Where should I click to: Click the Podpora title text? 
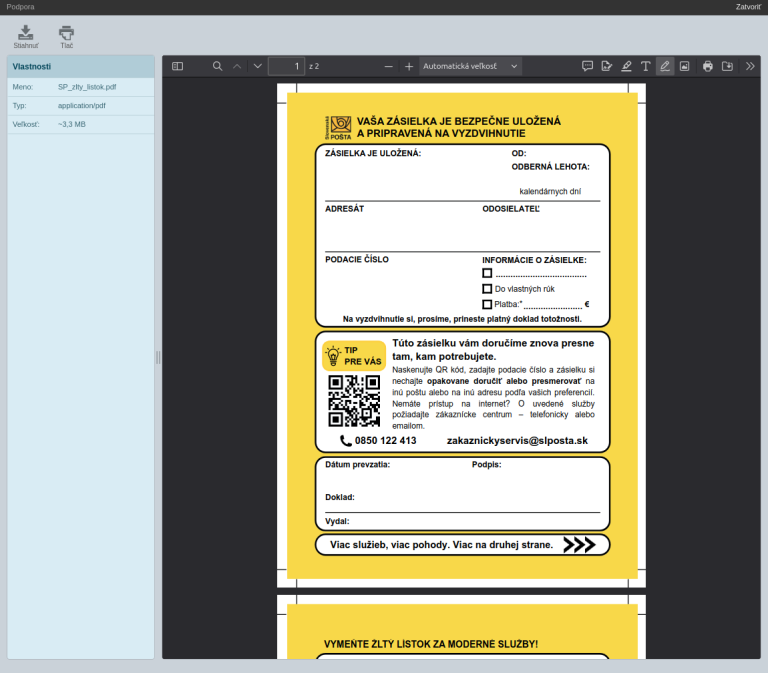coord(20,7)
